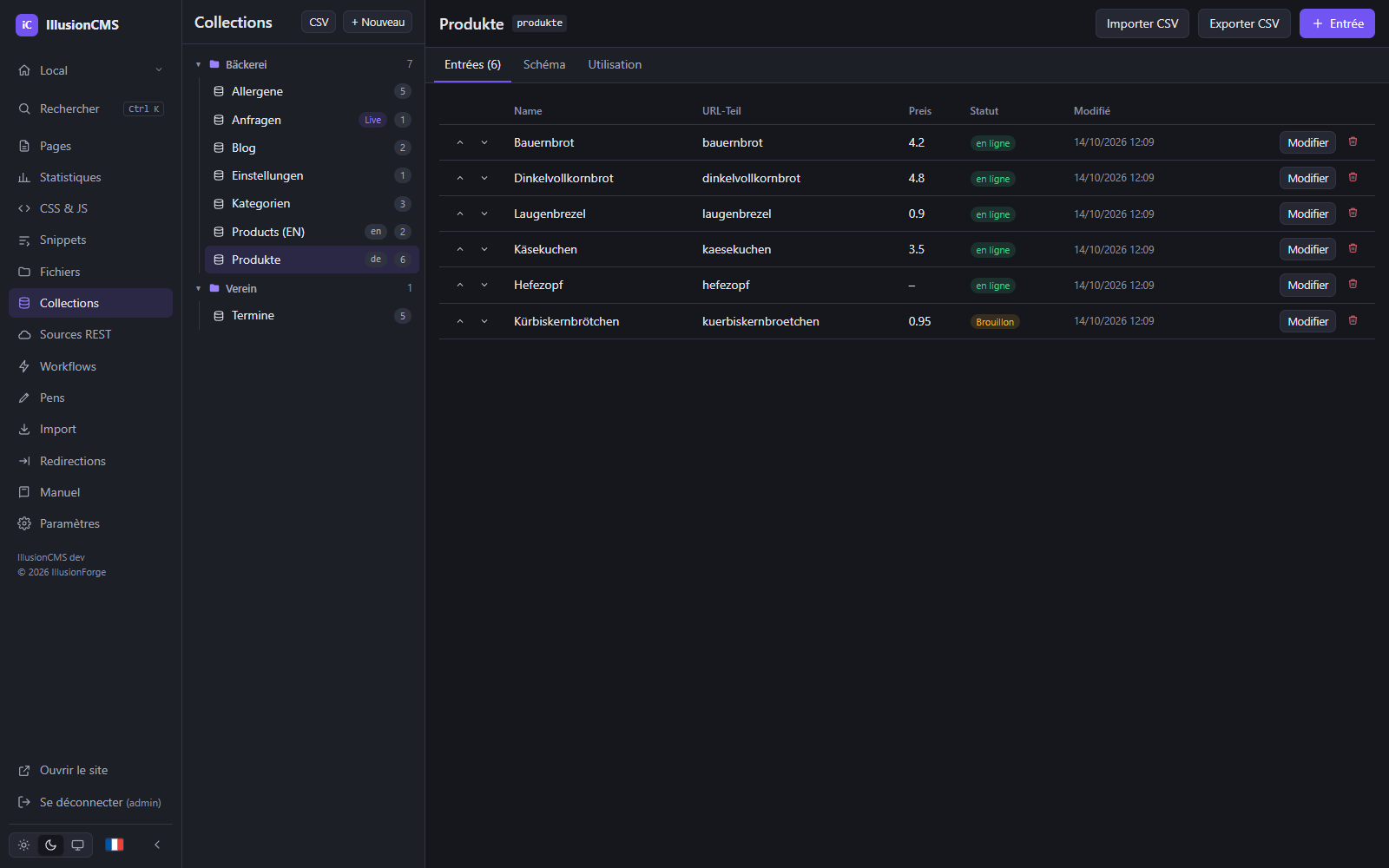Viewport: 1389px width, 868px height.
Task: Change language via French flag
Action: 115,845
